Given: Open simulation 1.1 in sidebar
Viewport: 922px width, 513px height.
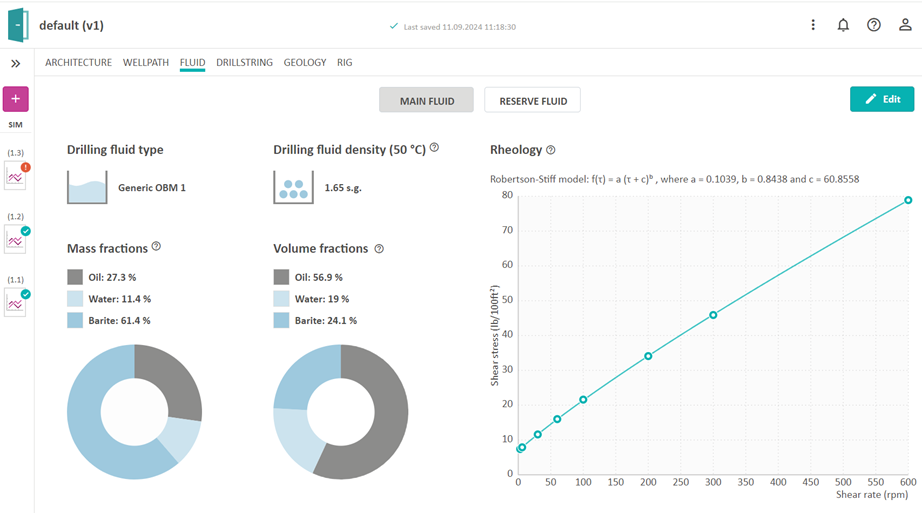Looking at the screenshot, I should coord(16,302).
